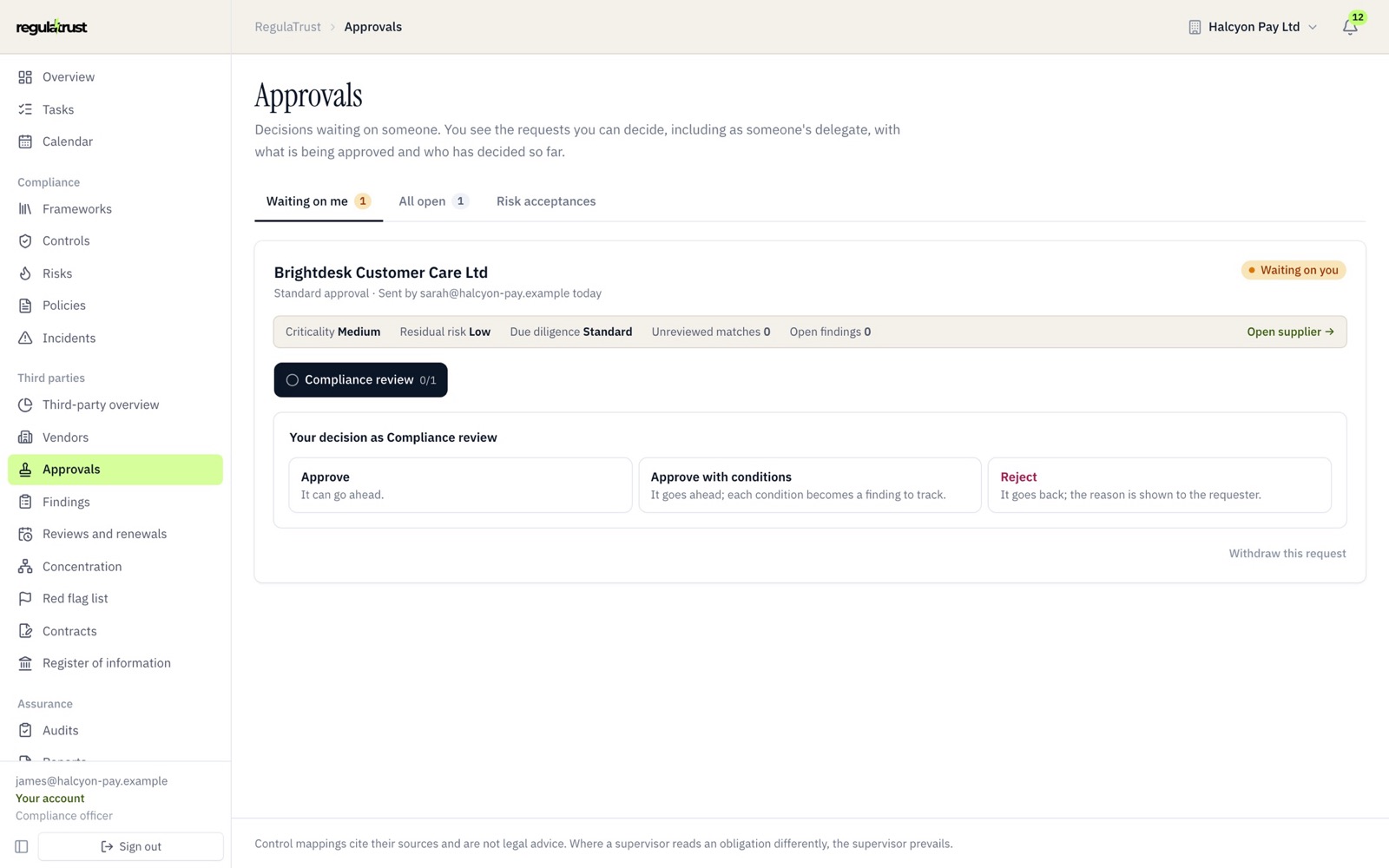Click the Waiting on you status badge

tap(1294, 270)
